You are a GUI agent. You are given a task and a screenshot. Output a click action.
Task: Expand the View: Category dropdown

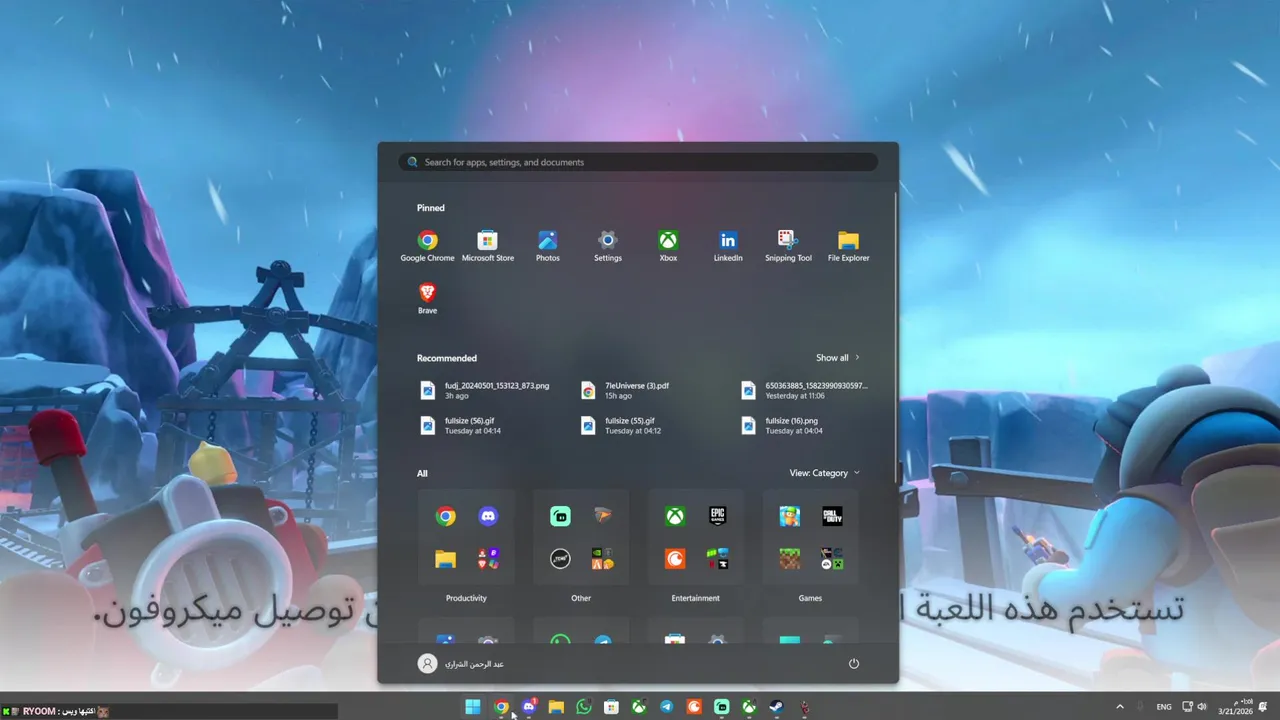pyautogui.click(x=825, y=473)
